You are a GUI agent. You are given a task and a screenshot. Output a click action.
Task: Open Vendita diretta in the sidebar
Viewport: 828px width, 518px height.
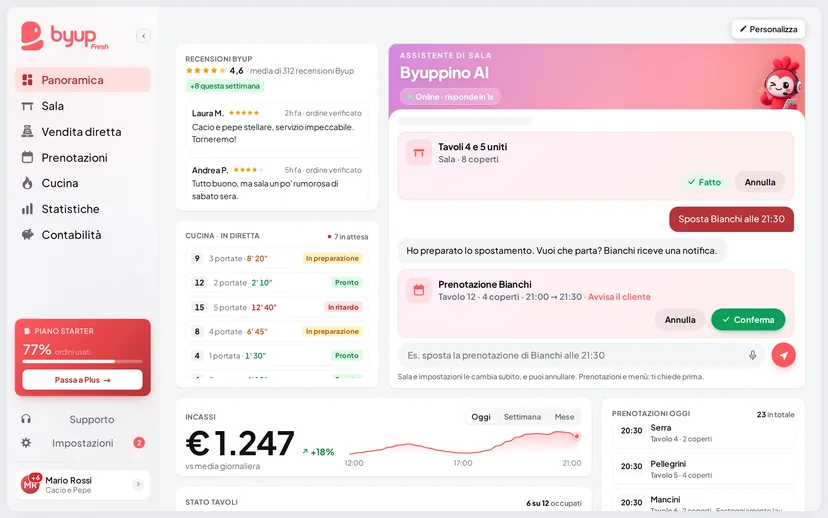point(82,132)
